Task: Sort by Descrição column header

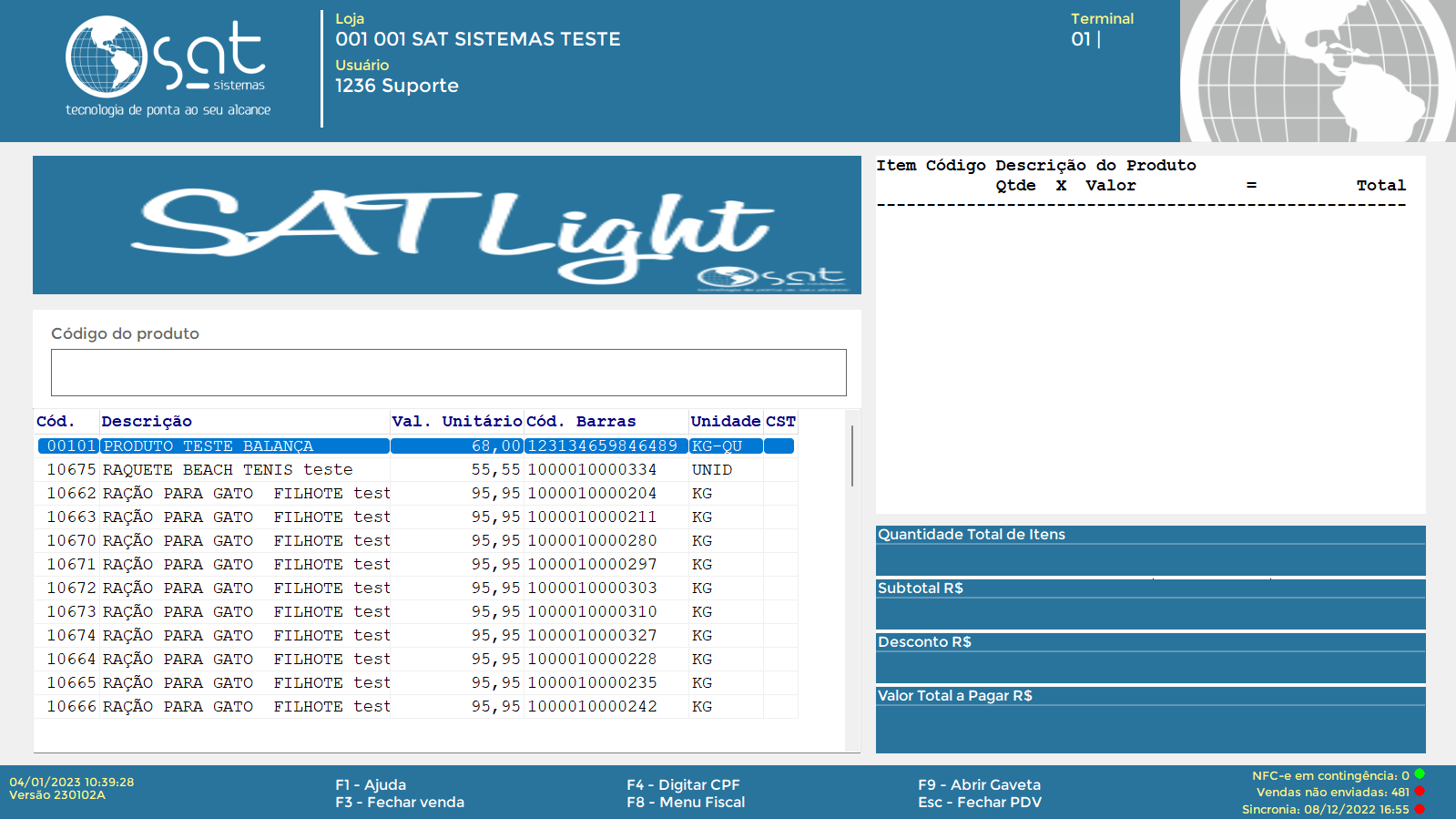Action: [147, 422]
